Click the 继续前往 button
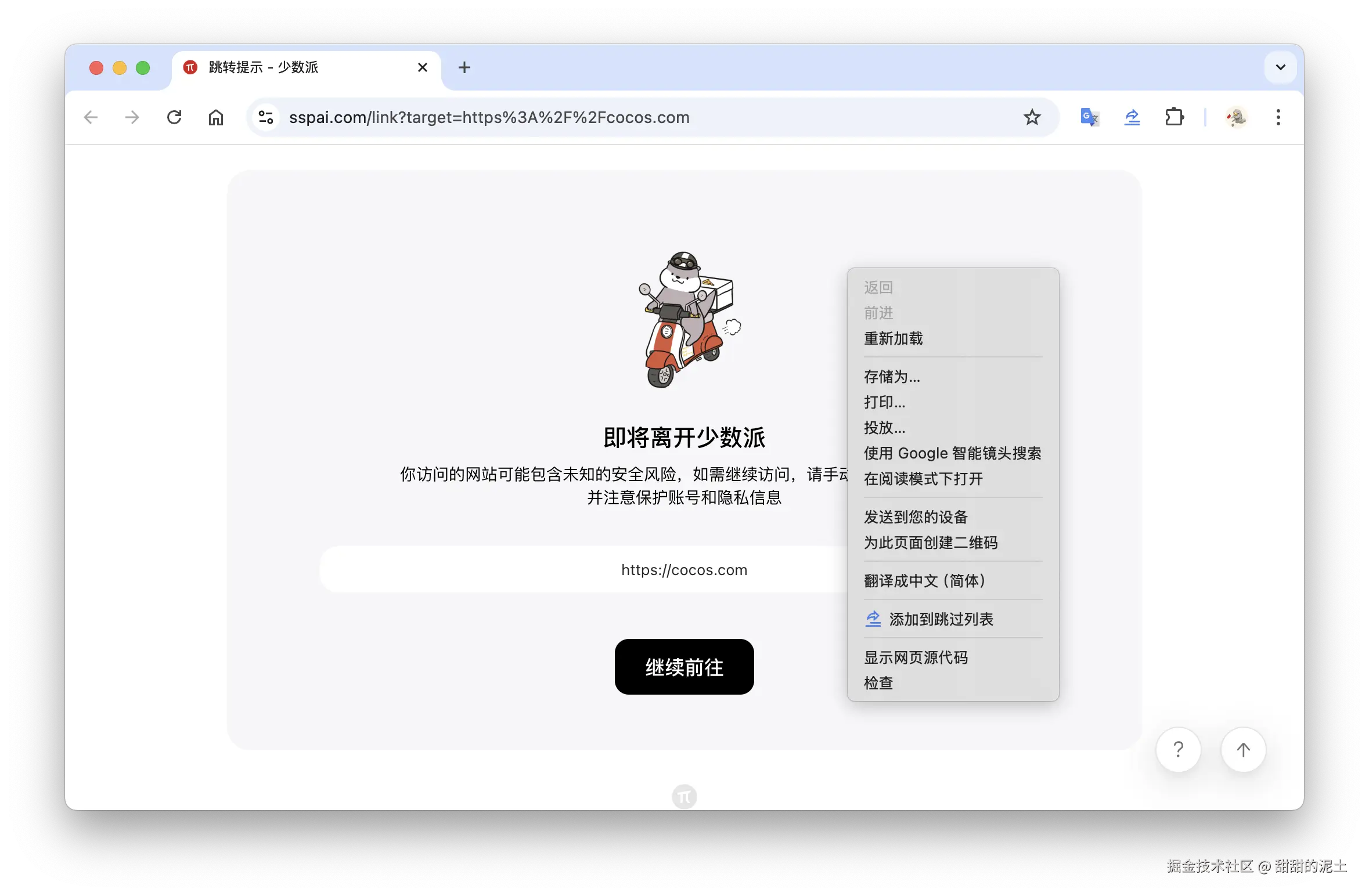This screenshot has width=1369, height=896. pos(684,667)
